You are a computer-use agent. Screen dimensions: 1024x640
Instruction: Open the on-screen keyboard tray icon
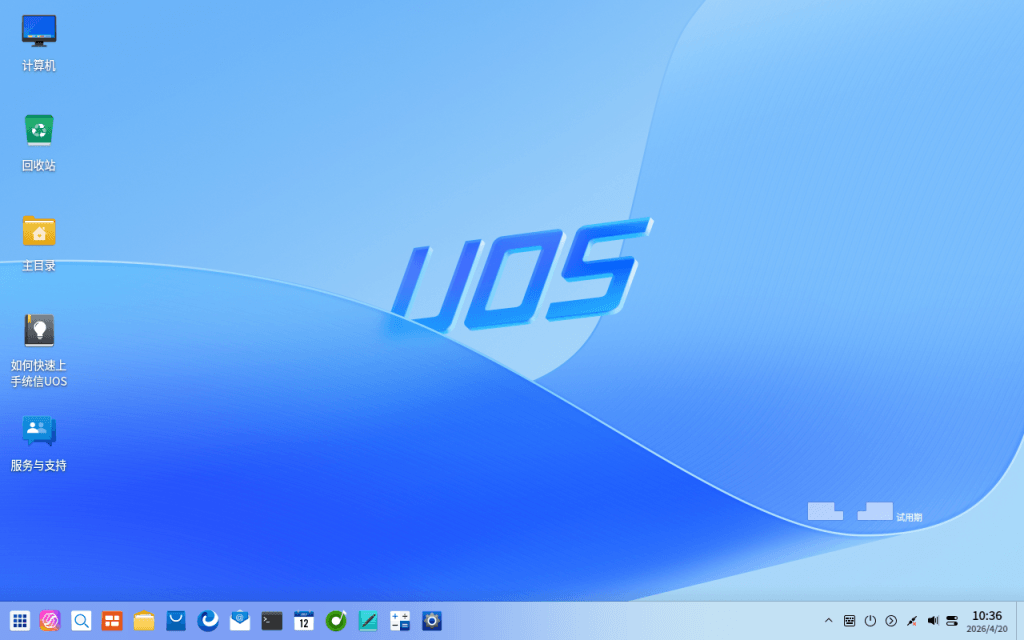pyautogui.click(x=849, y=620)
